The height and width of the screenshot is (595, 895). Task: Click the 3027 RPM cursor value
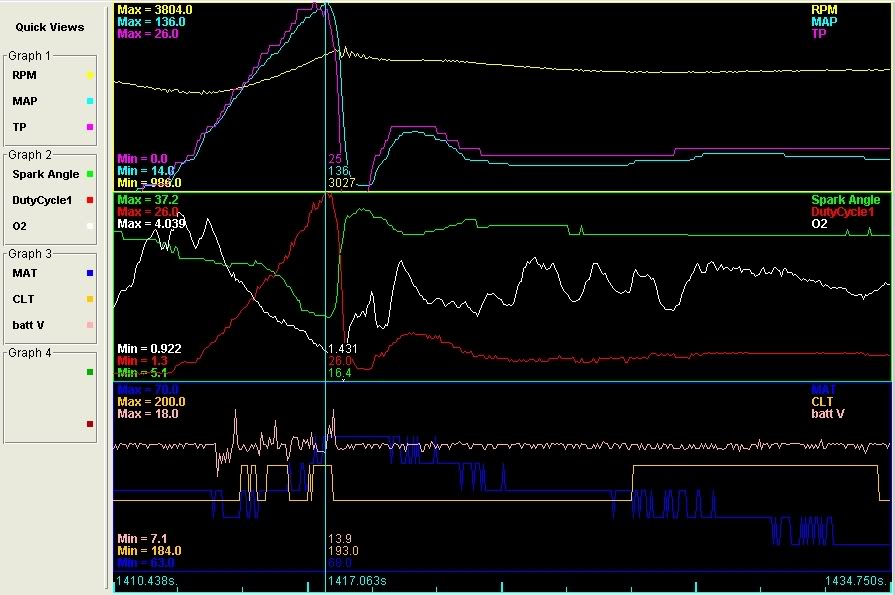click(341, 183)
